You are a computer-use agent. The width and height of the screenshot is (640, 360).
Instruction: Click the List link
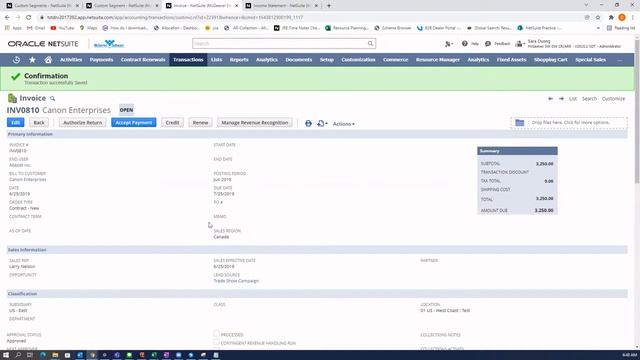pyautogui.click(x=573, y=99)
